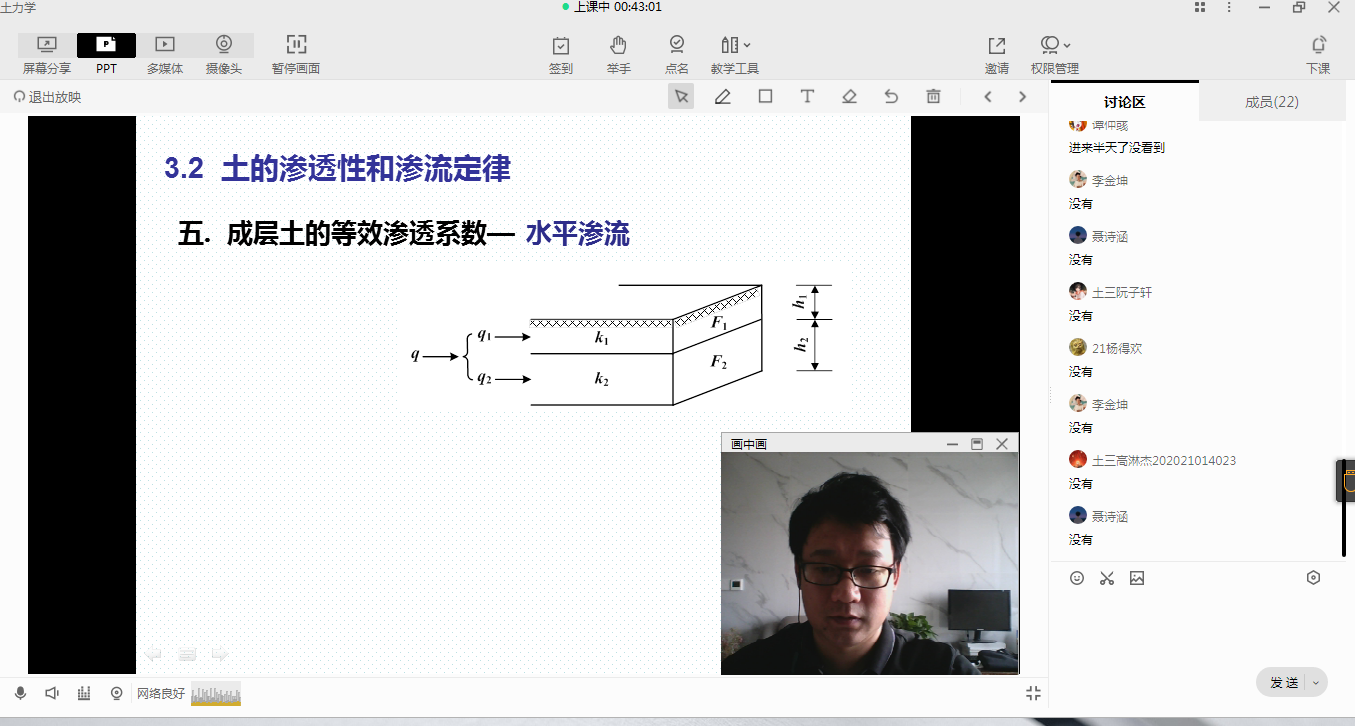Mute the speaker volume icon
Image resolution: width=1355 pixels, height=726 pixels.
52,693
